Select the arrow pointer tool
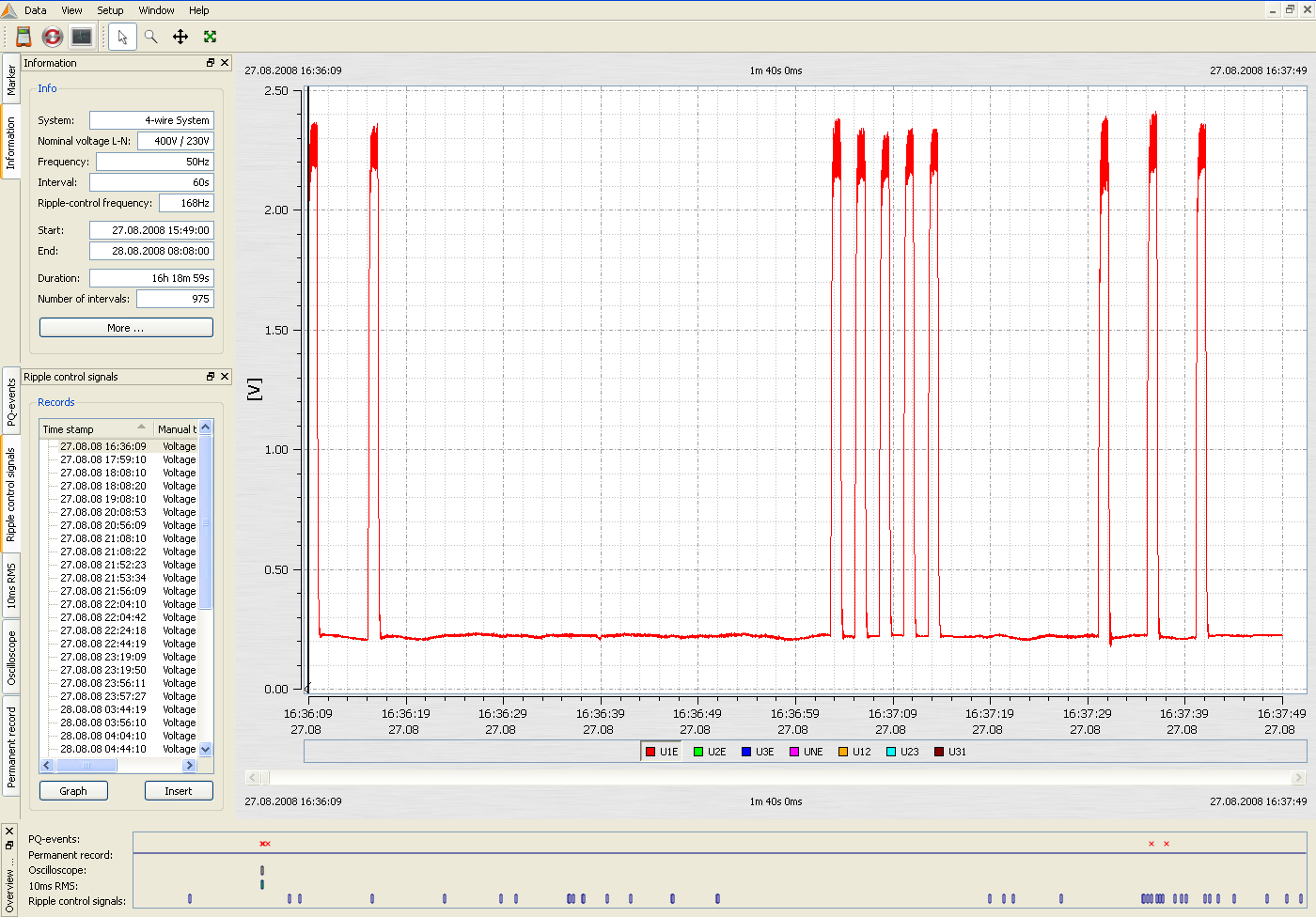This screenshot has width=1316, height=917. point(122,37)
